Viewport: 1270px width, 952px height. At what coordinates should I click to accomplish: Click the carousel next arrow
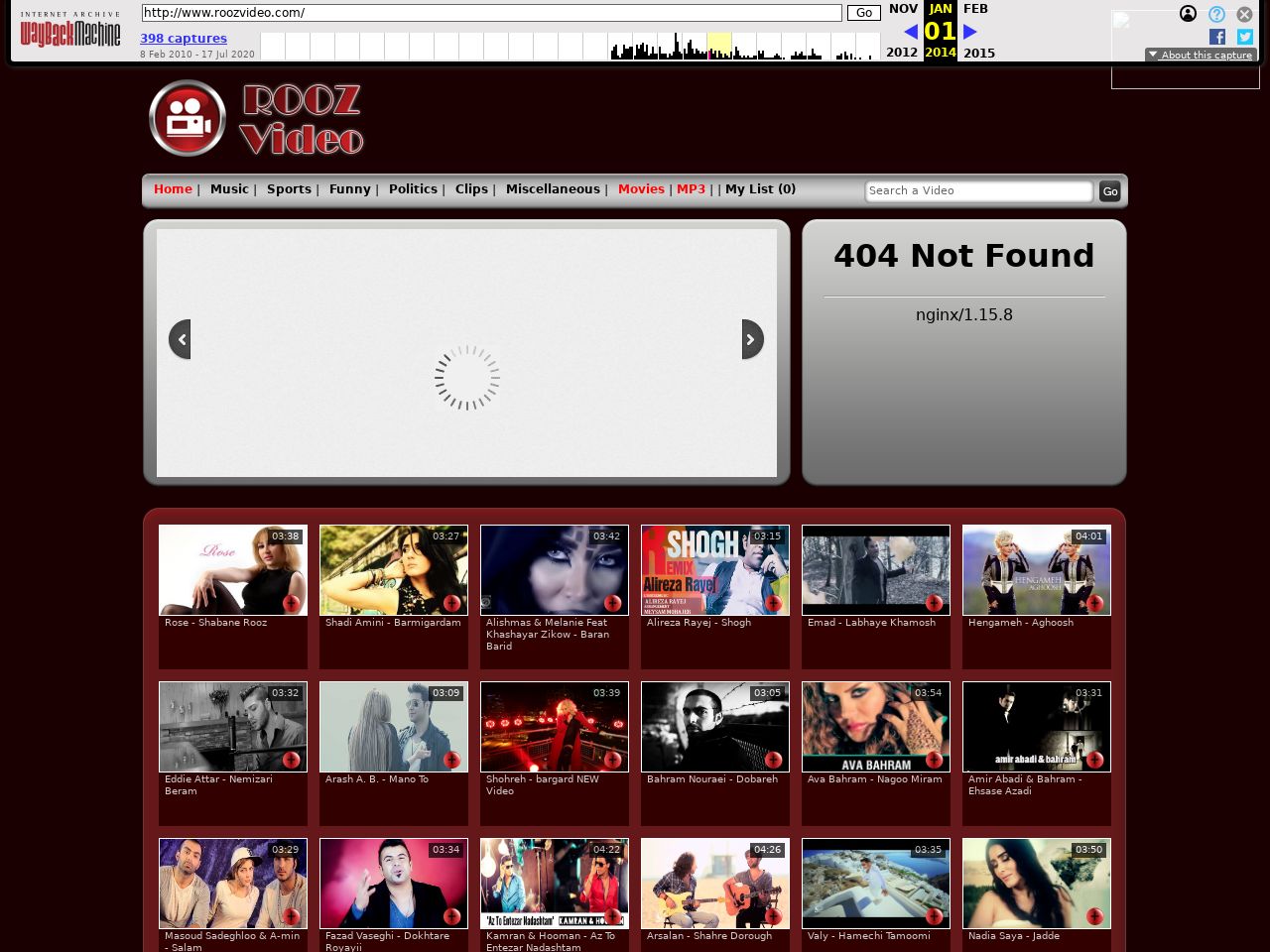click(752, 339)
